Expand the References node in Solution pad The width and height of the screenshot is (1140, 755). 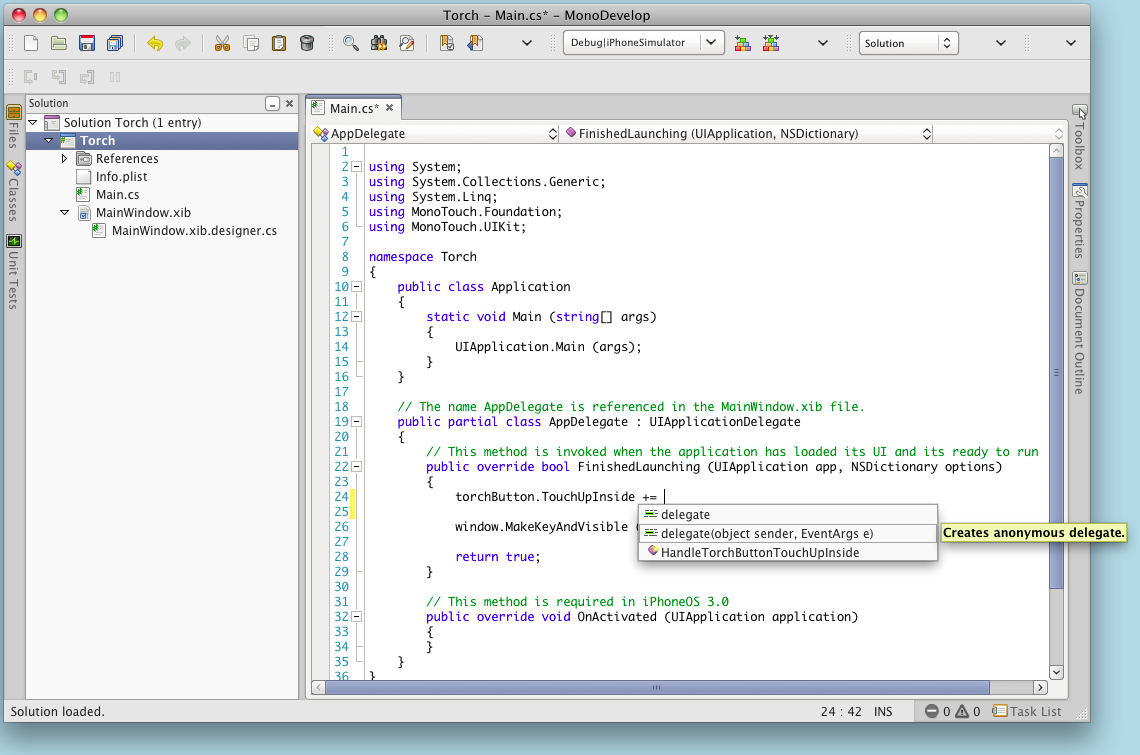(64, 158)
